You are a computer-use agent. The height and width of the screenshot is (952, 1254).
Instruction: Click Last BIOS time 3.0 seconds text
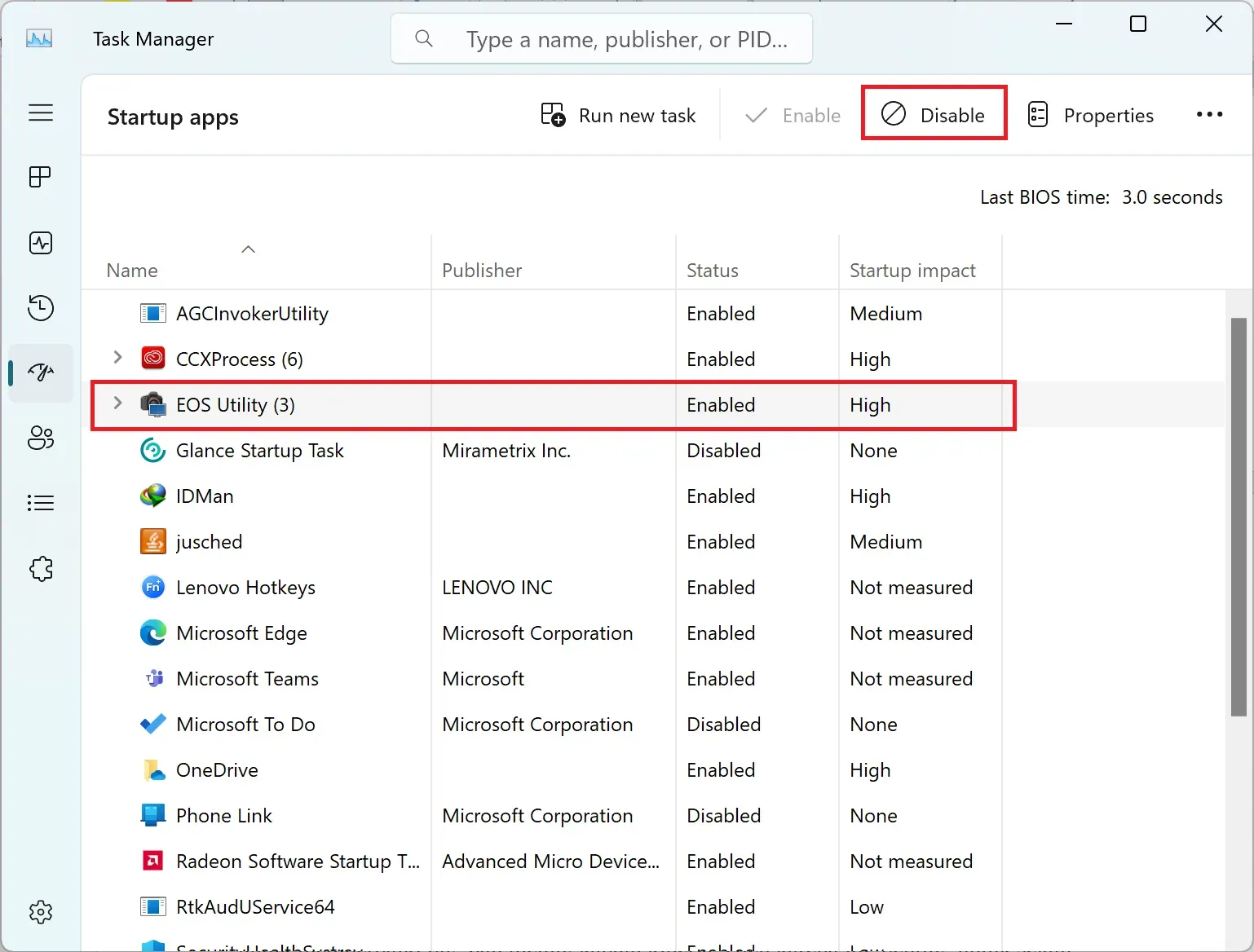1101,197
